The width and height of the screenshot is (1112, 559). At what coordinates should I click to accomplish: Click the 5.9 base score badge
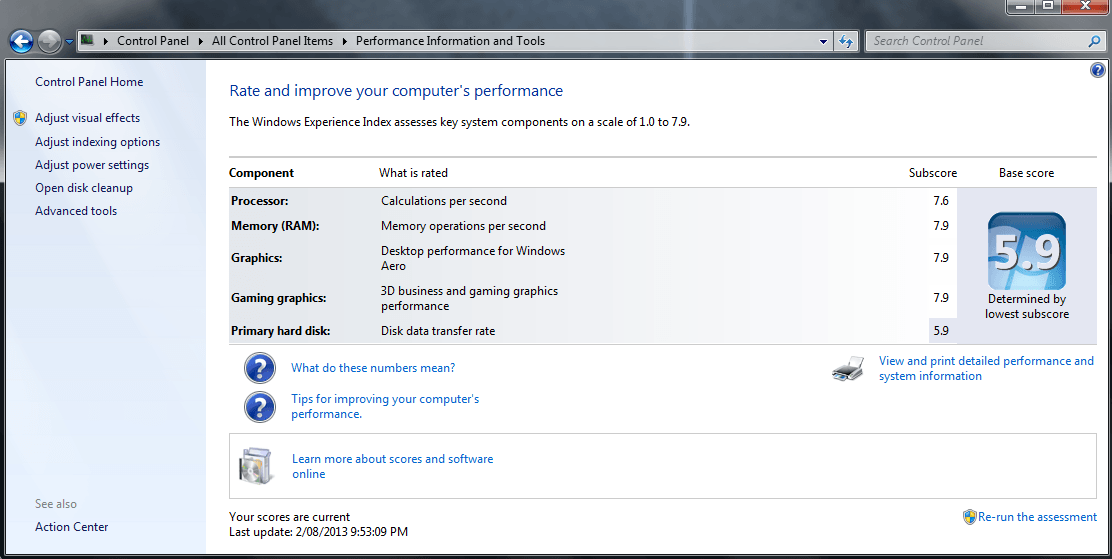coord(1026,251)
